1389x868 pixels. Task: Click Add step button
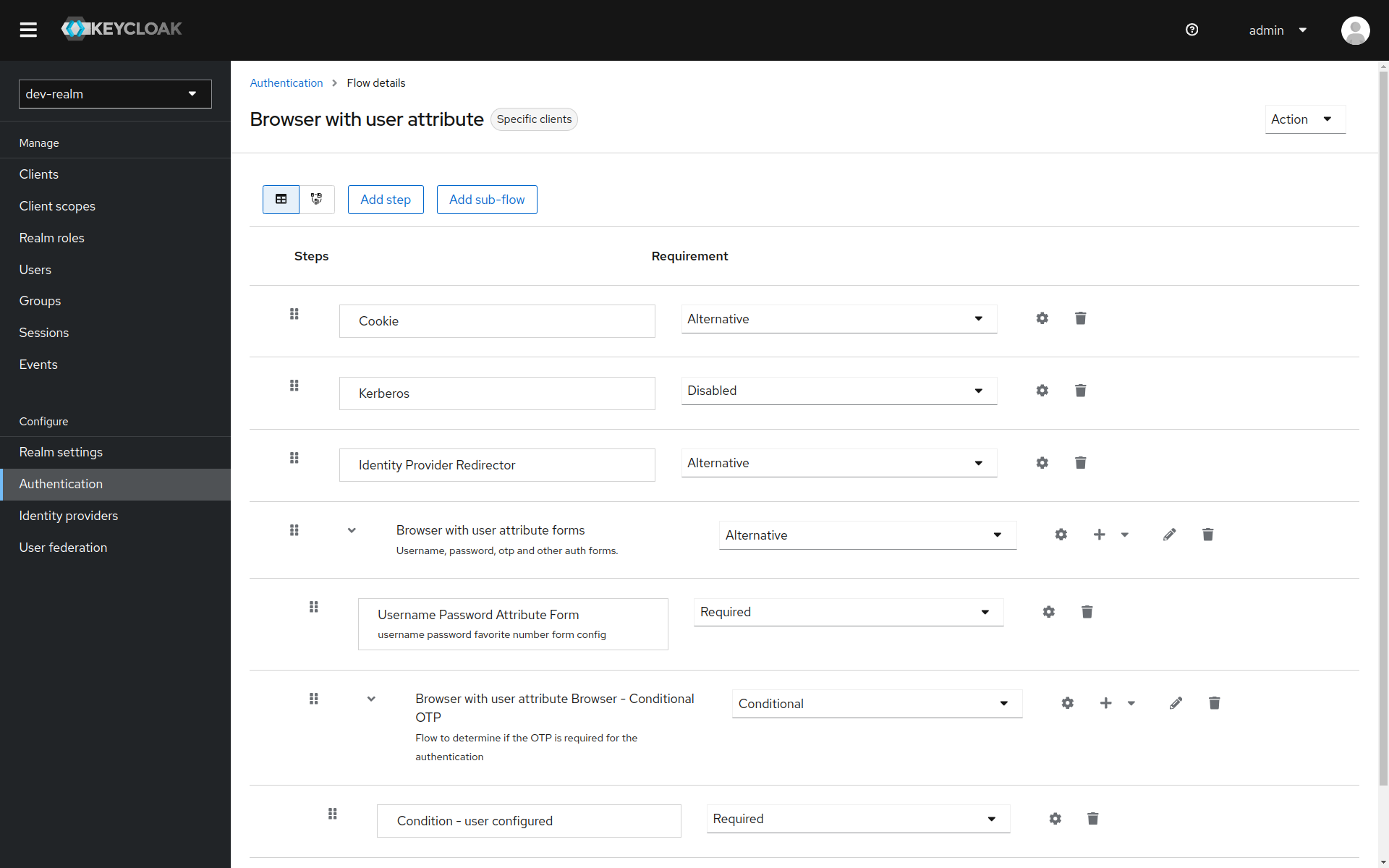385,199
